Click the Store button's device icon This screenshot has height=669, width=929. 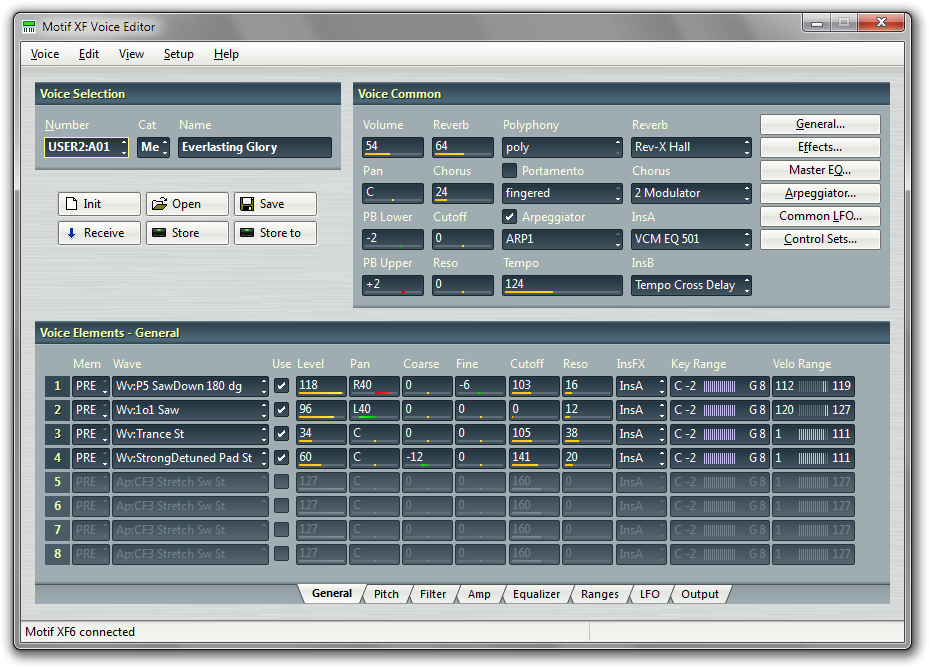(159, 232)
